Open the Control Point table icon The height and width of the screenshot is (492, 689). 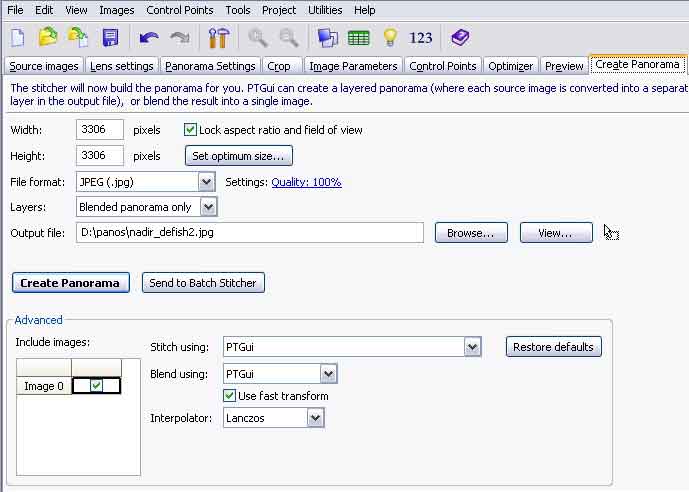[x=359, y=38]
